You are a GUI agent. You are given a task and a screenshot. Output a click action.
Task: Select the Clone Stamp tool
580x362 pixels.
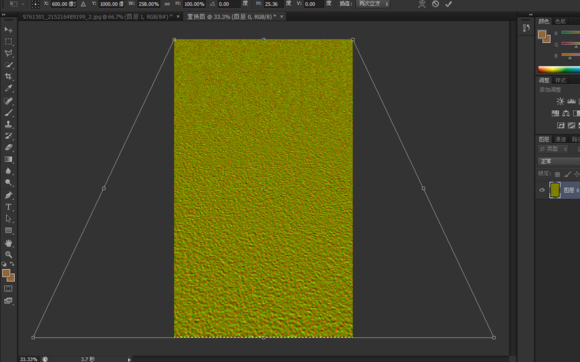coord(9,124)
